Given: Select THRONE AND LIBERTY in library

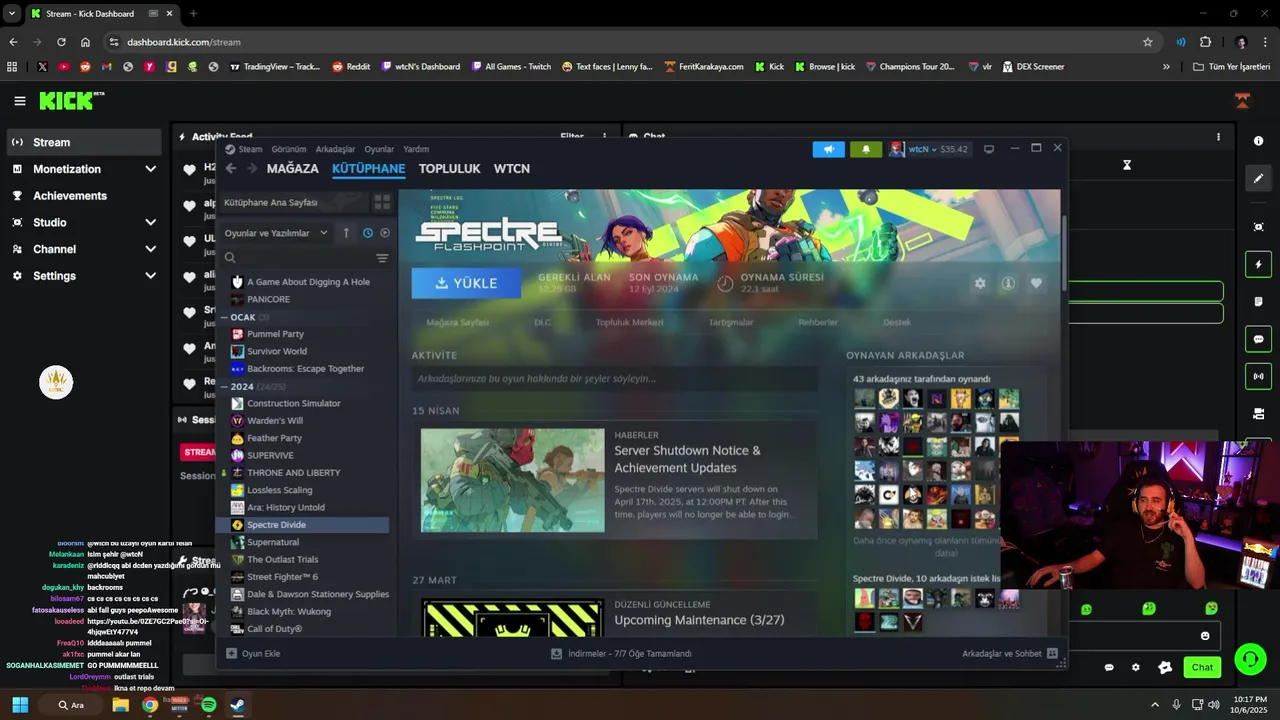Looking at the screenshot, I should [305, 472].
